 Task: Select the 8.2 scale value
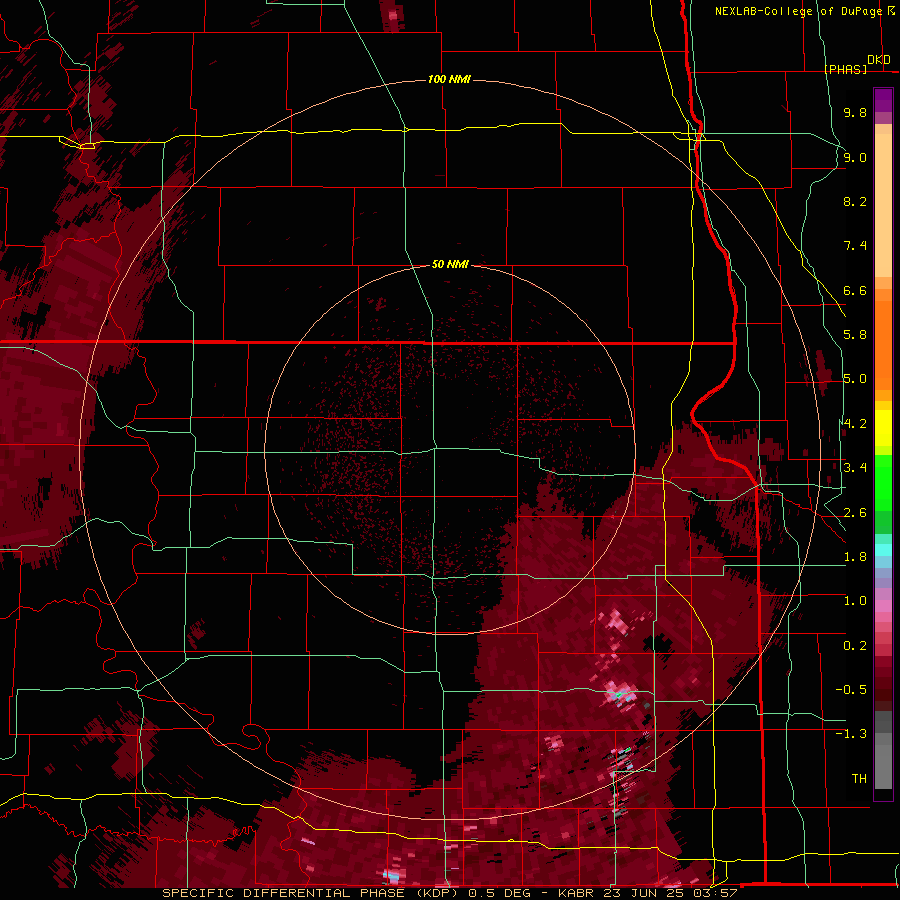[x=855, y=201]
